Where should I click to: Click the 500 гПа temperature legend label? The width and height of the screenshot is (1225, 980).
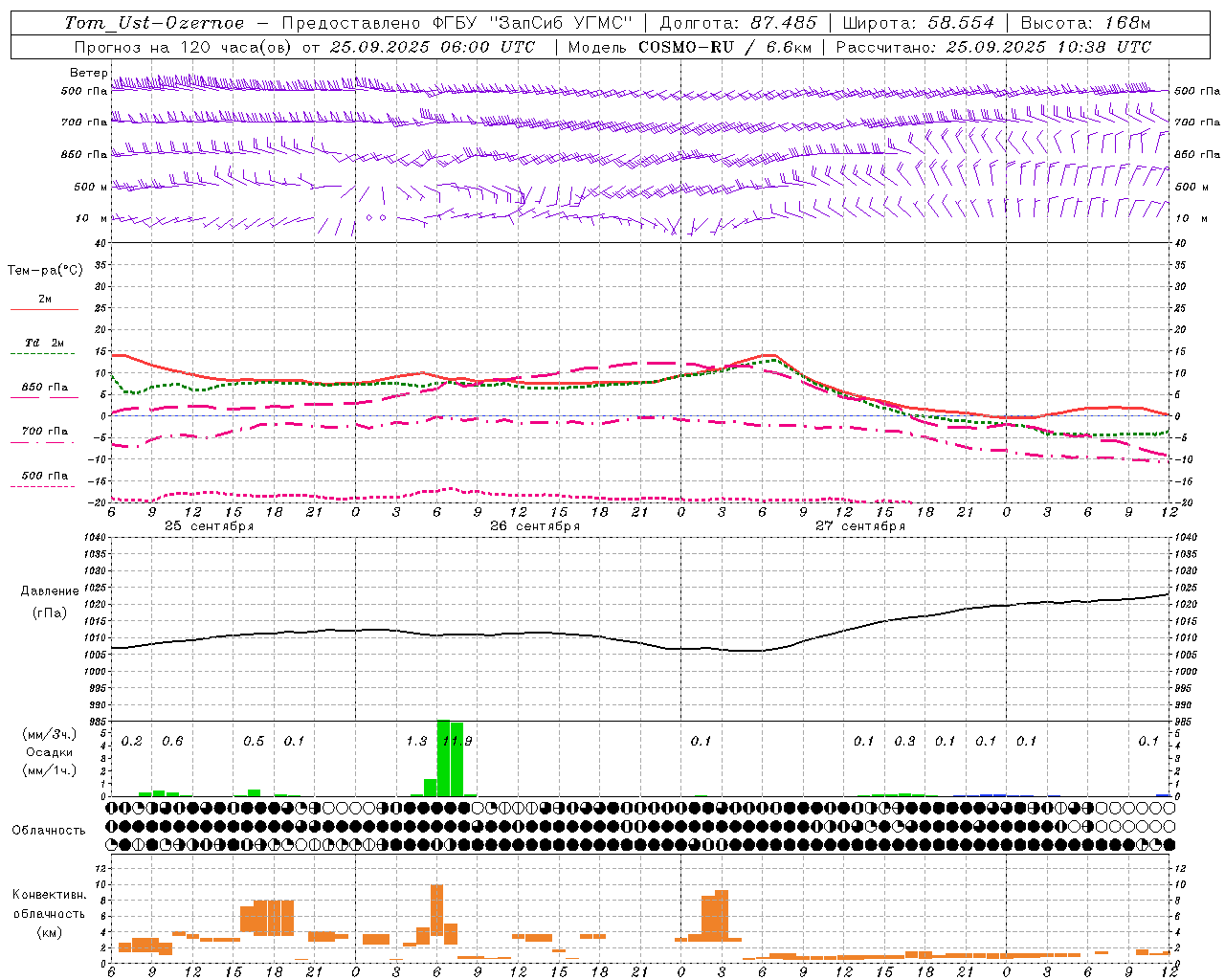click(x=45, y=475)
